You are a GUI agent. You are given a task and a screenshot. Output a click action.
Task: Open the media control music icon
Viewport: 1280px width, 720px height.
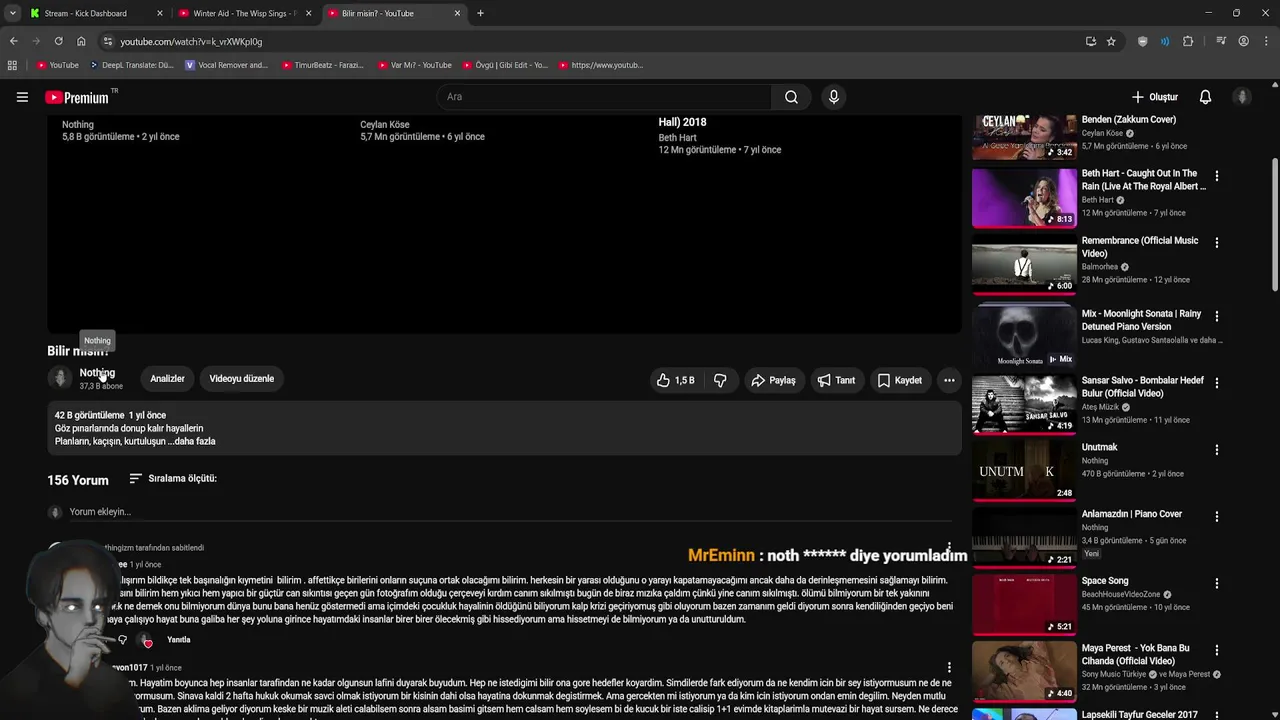[1221, 41]
